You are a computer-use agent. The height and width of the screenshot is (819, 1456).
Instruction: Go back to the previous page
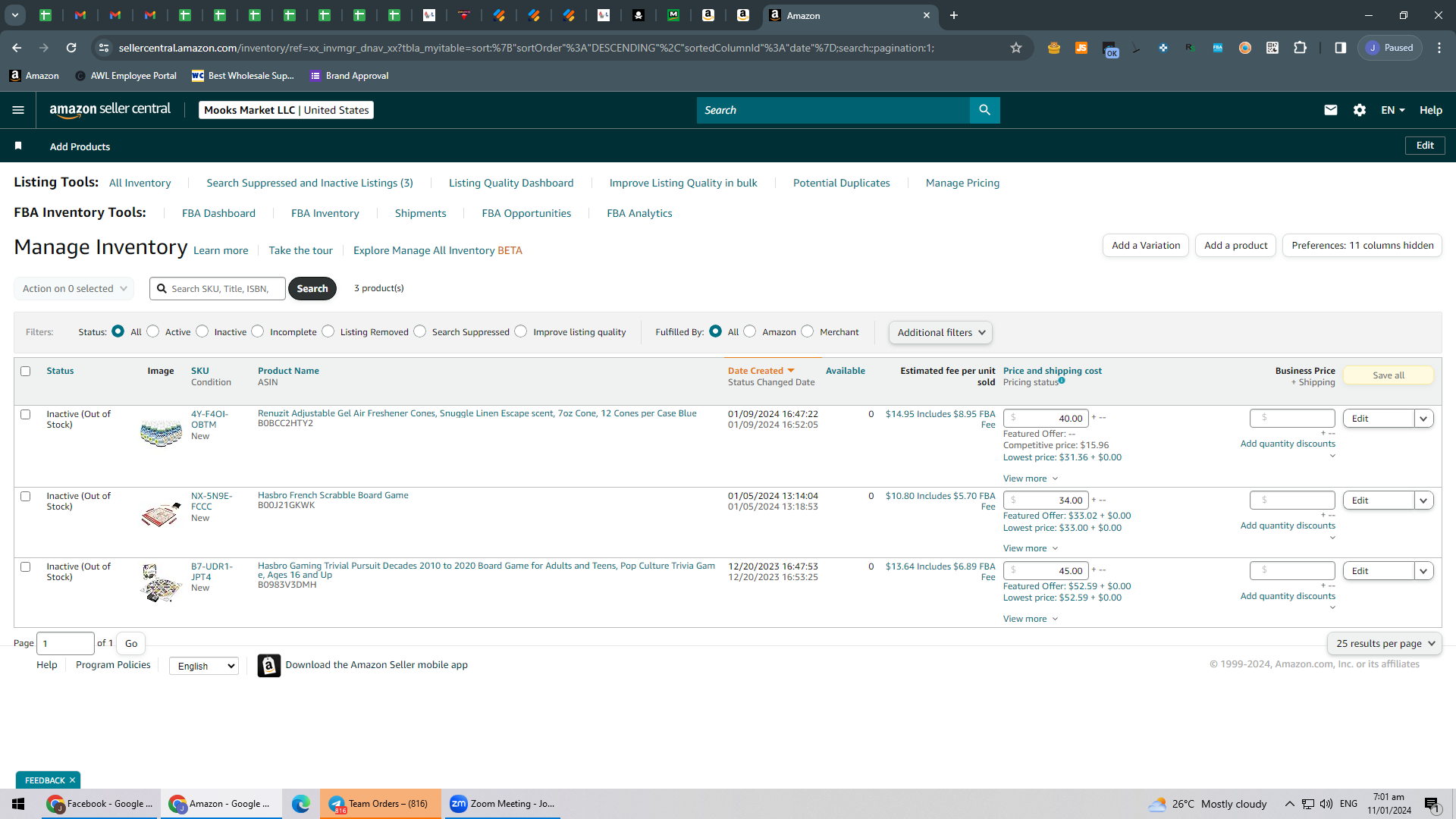(x=17, y=48)
